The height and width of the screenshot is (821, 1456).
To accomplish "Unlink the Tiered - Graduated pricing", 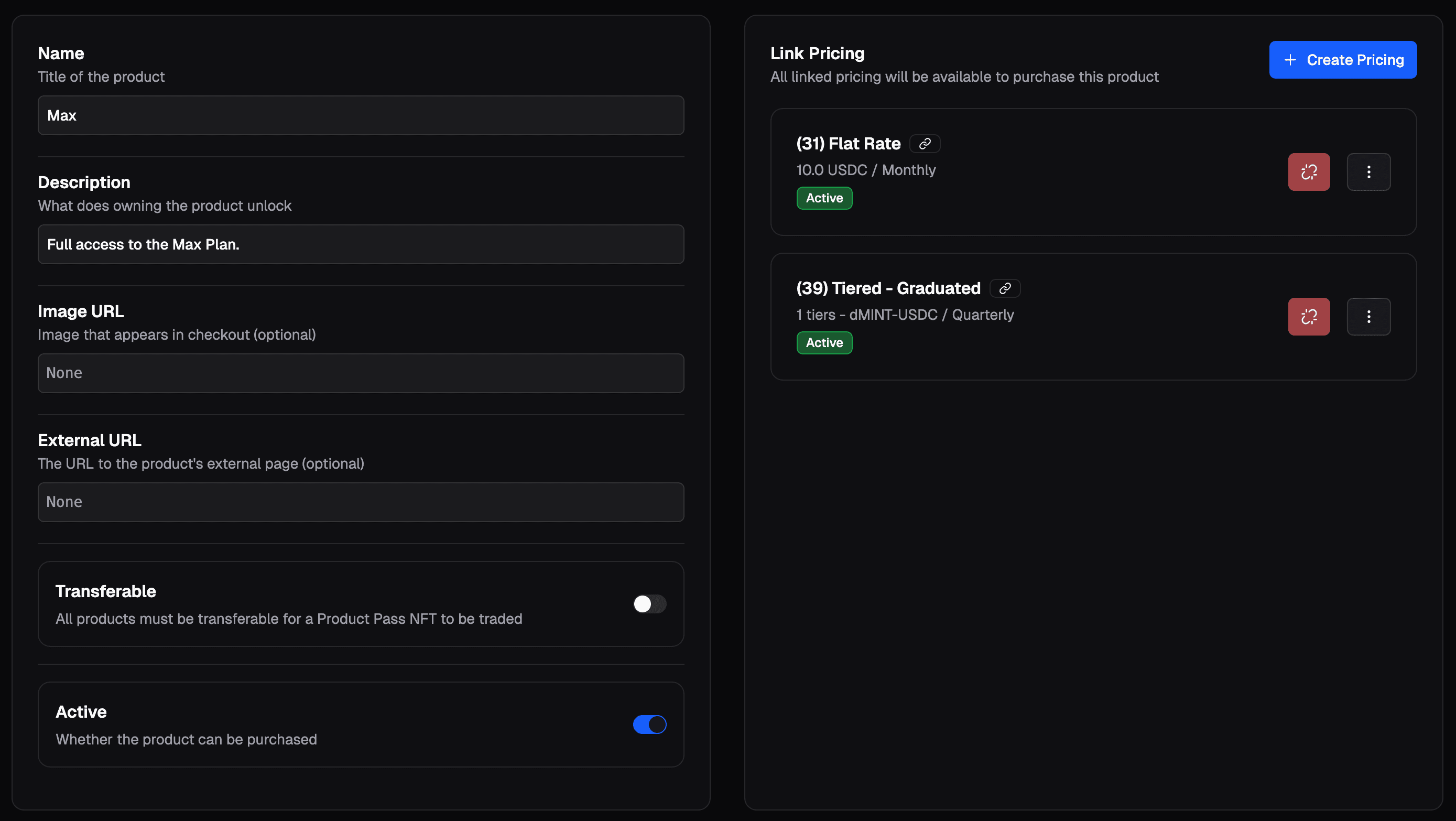I will (1309, 317).
